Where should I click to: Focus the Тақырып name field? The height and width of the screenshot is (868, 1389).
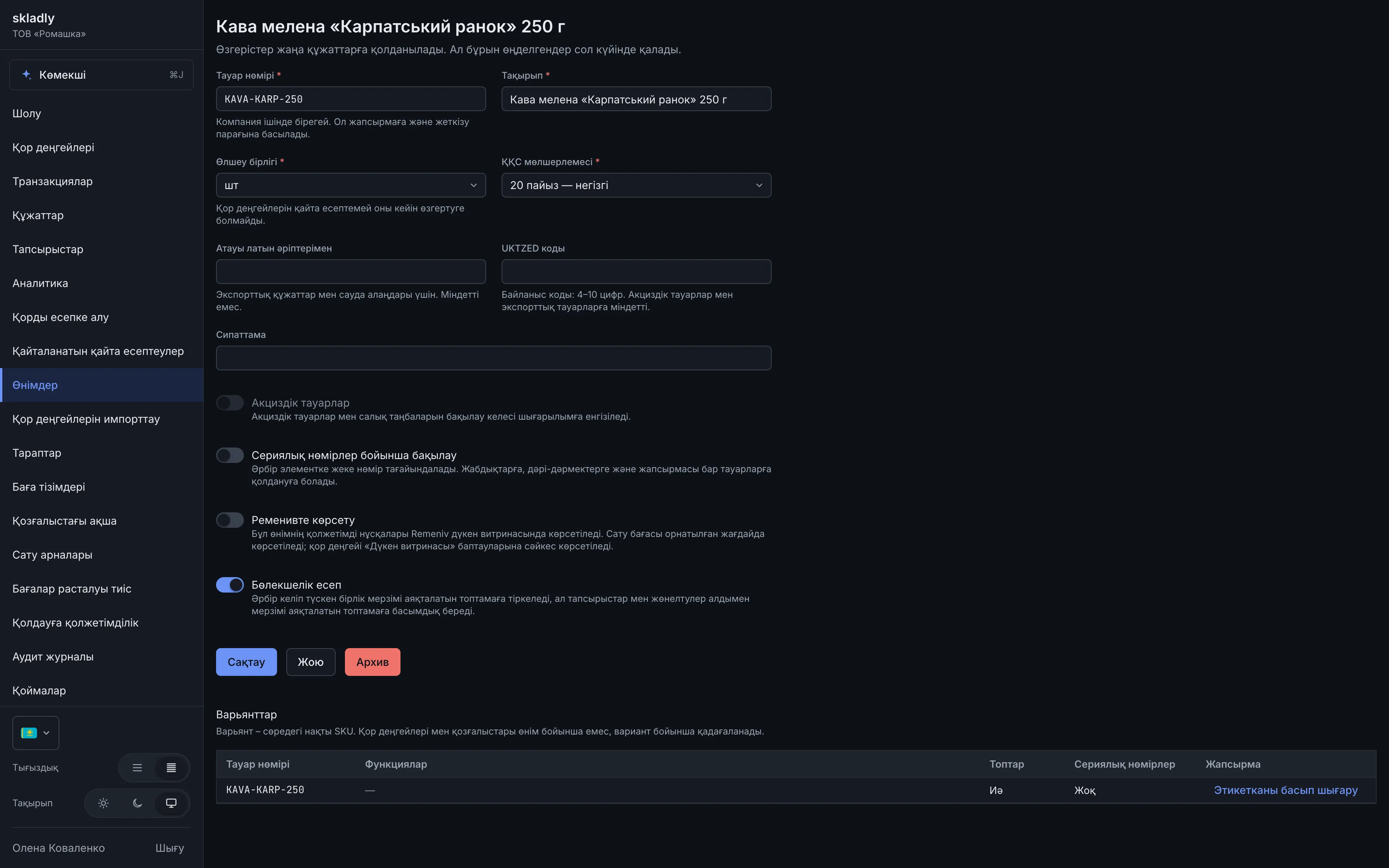pos(636,99)
